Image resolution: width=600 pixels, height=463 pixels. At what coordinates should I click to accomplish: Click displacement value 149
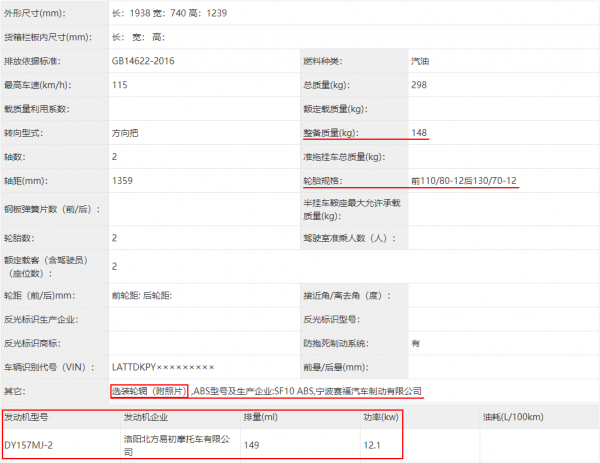pyautogui.click(x=251, y=445)
